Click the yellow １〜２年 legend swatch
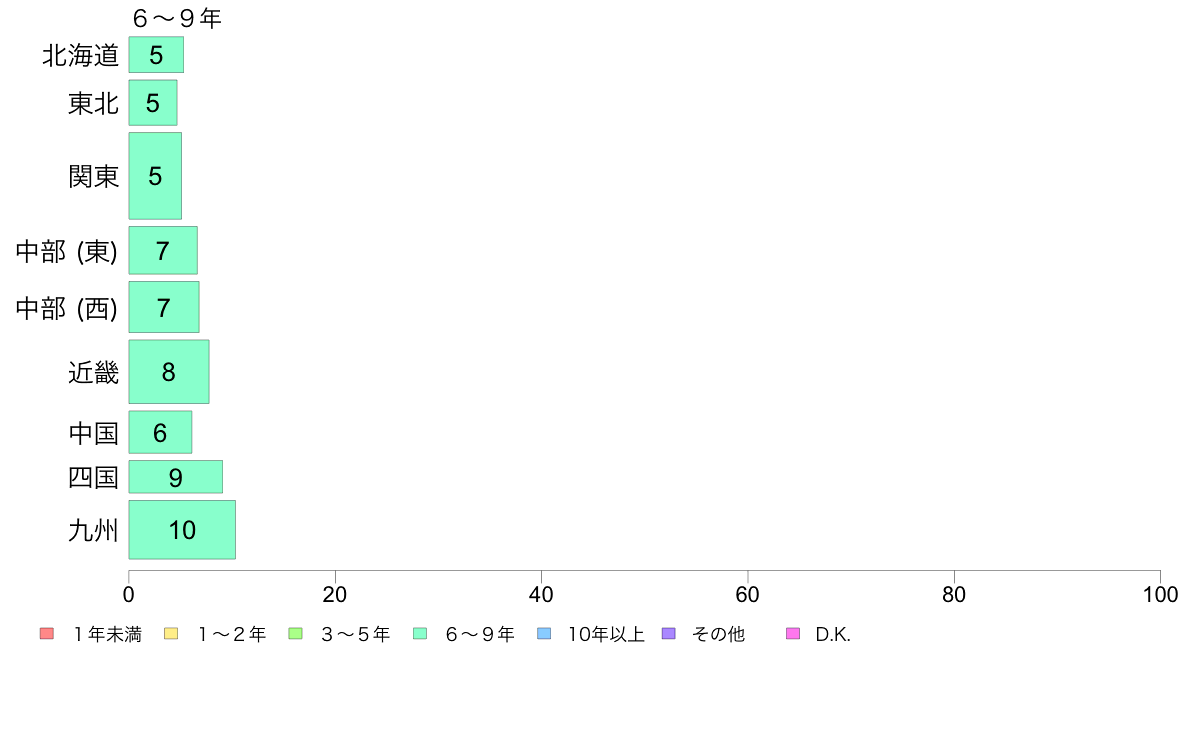This screenshot has width=1188, height=736. point(171,634)
